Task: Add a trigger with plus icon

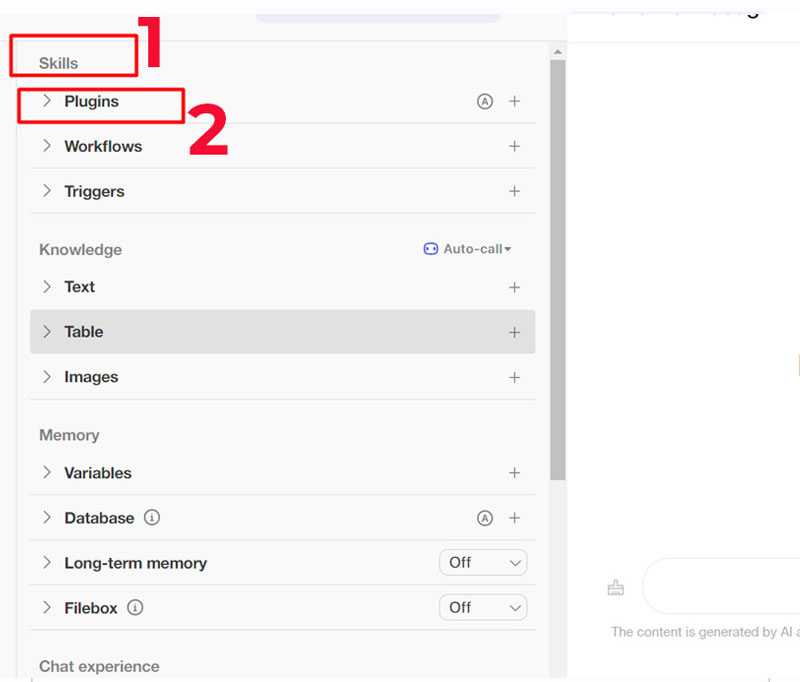Action: 514,191
